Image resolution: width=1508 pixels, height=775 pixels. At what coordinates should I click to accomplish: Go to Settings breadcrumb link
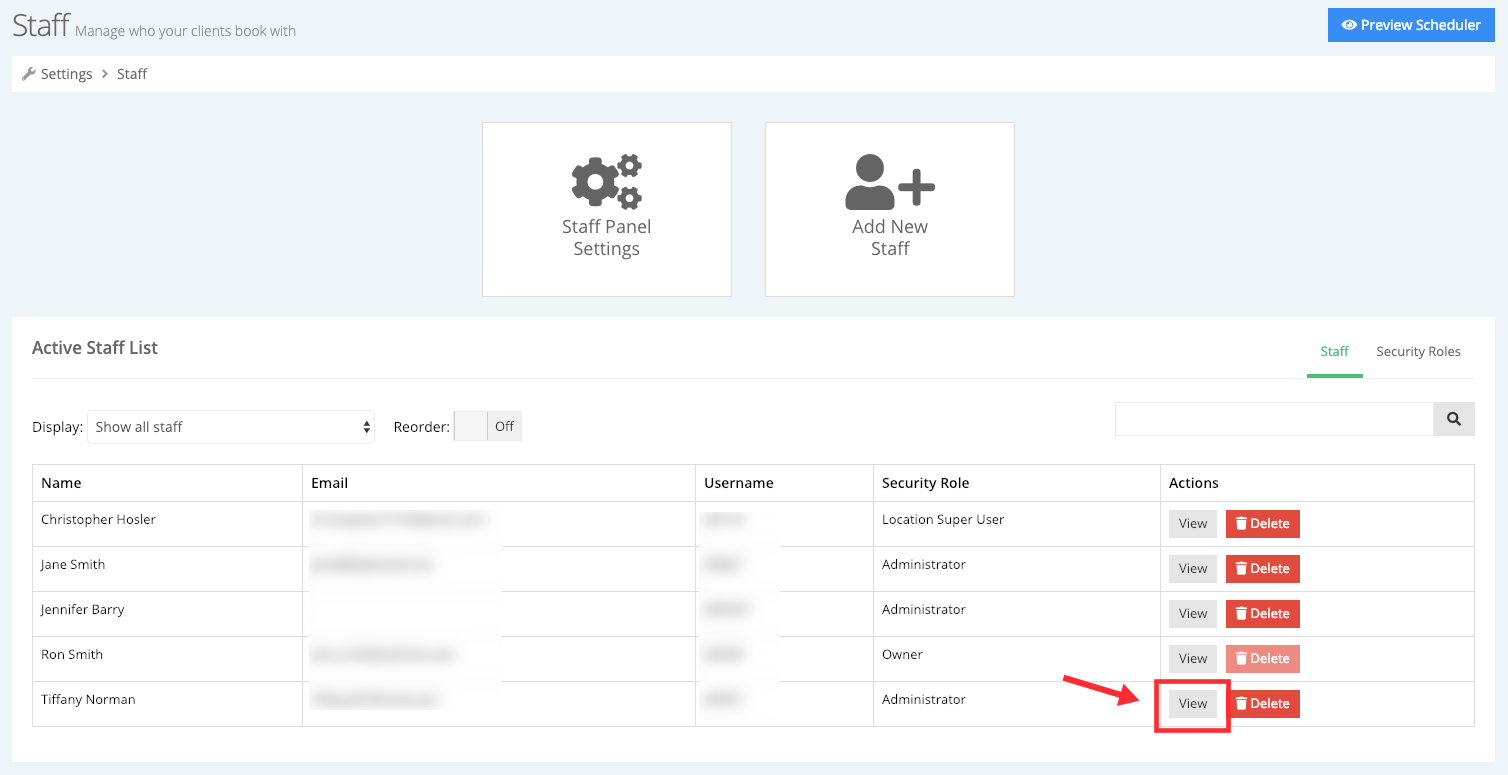click(x=66, y=74)
